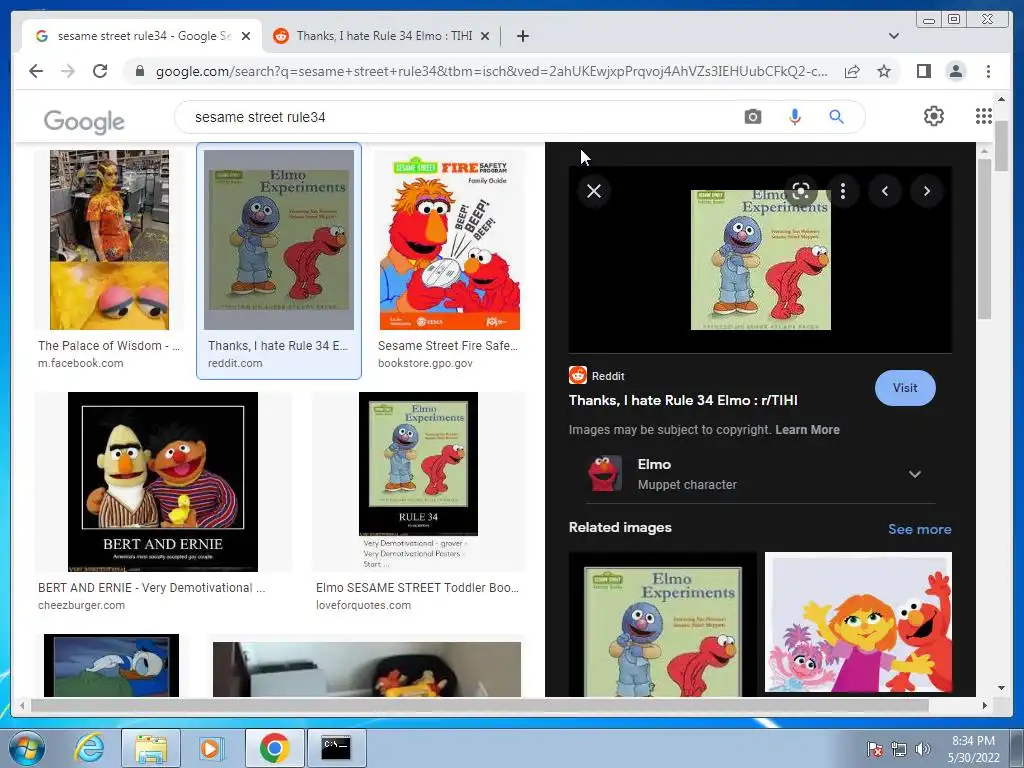Close the Reddit TIHI tab
The image size is (1024, 768).
tap(485, 36)
